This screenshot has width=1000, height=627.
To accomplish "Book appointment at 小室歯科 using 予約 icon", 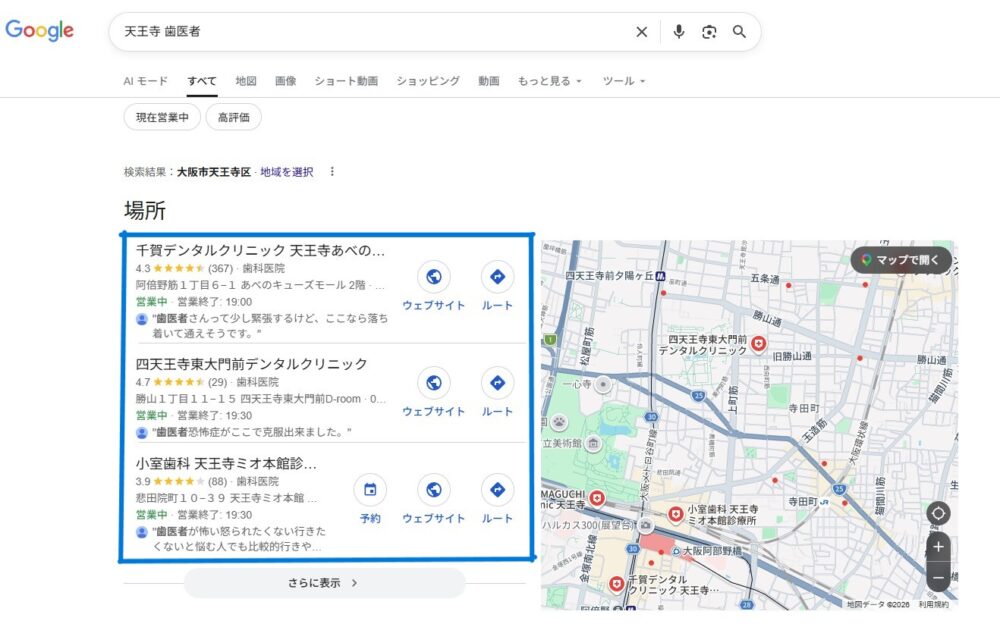I will 370,490.
